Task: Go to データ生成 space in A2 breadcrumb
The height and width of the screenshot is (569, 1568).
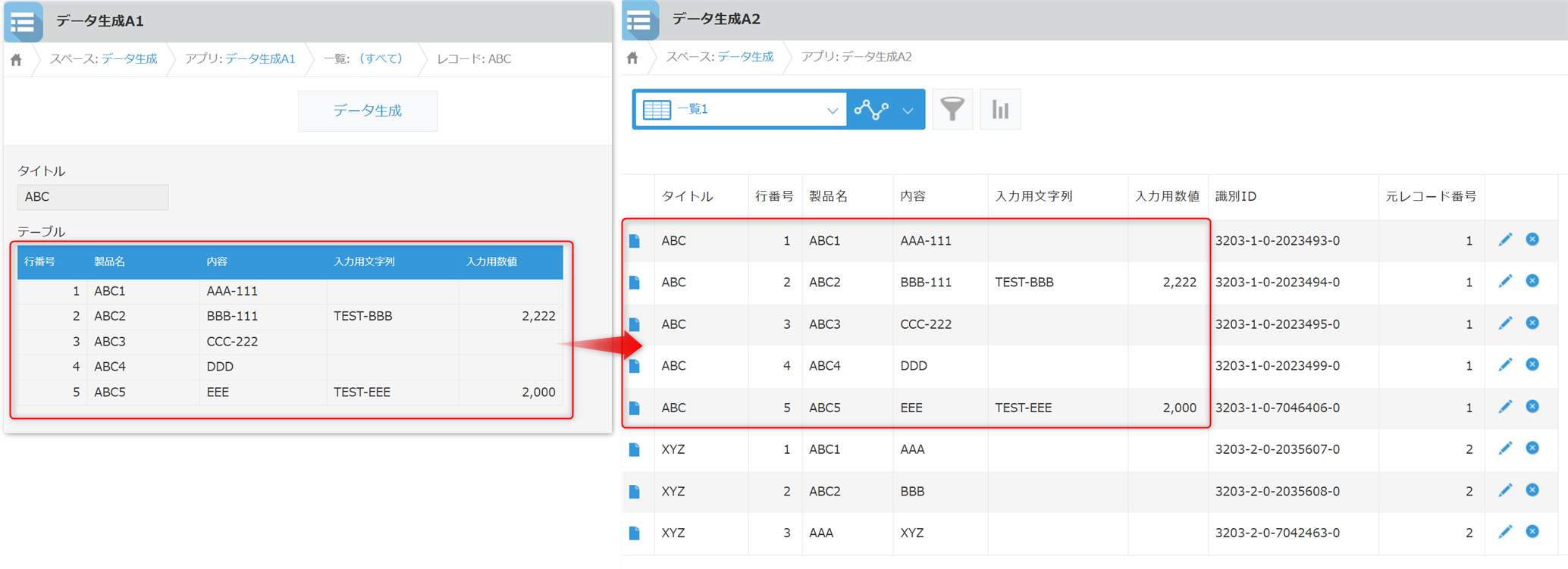Action: tap(745, 58)
